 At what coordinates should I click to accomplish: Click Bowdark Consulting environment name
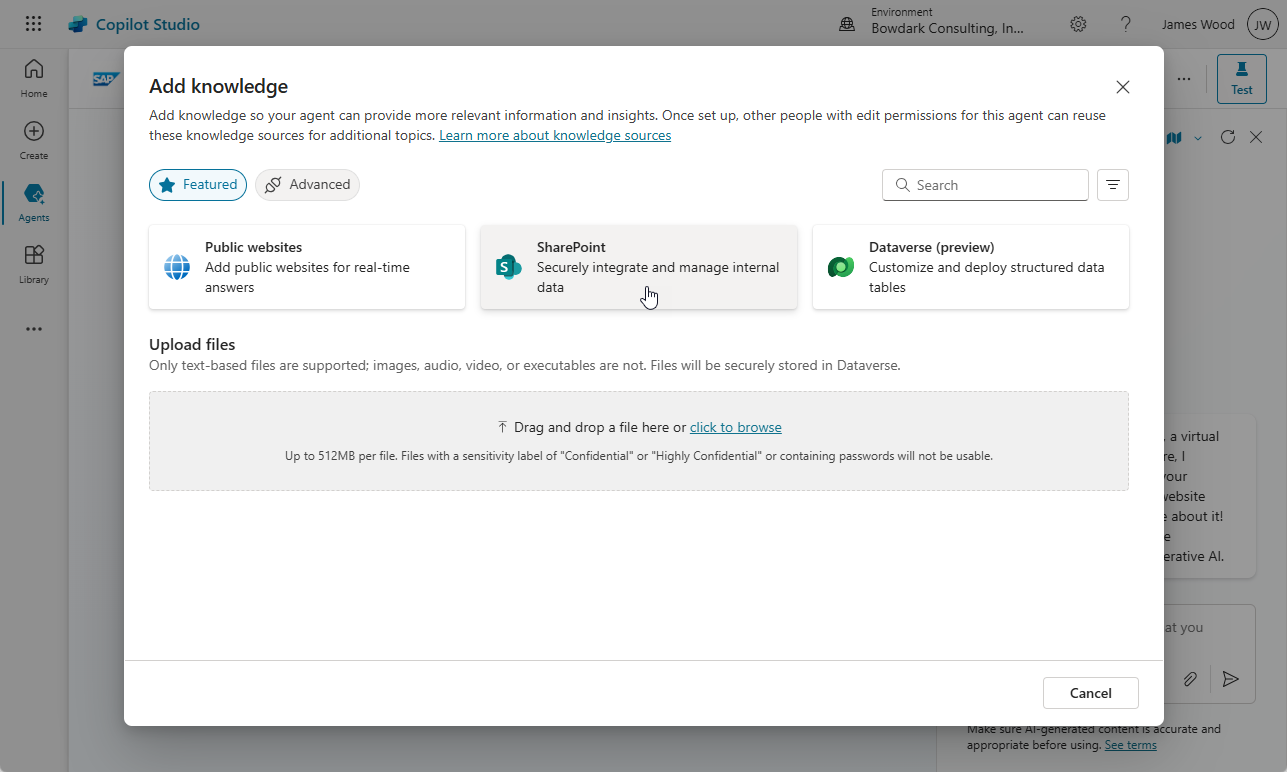[948, 29]
